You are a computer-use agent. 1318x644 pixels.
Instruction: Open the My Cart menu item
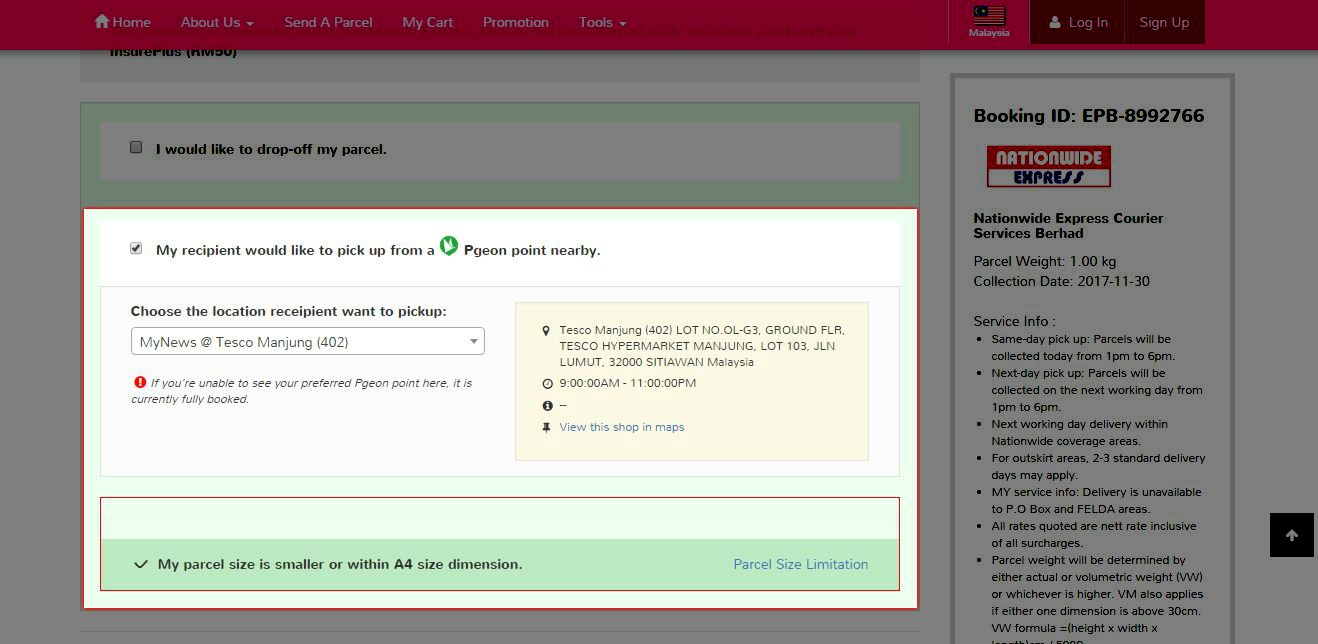pyautogui.click(x=427, y=22)
